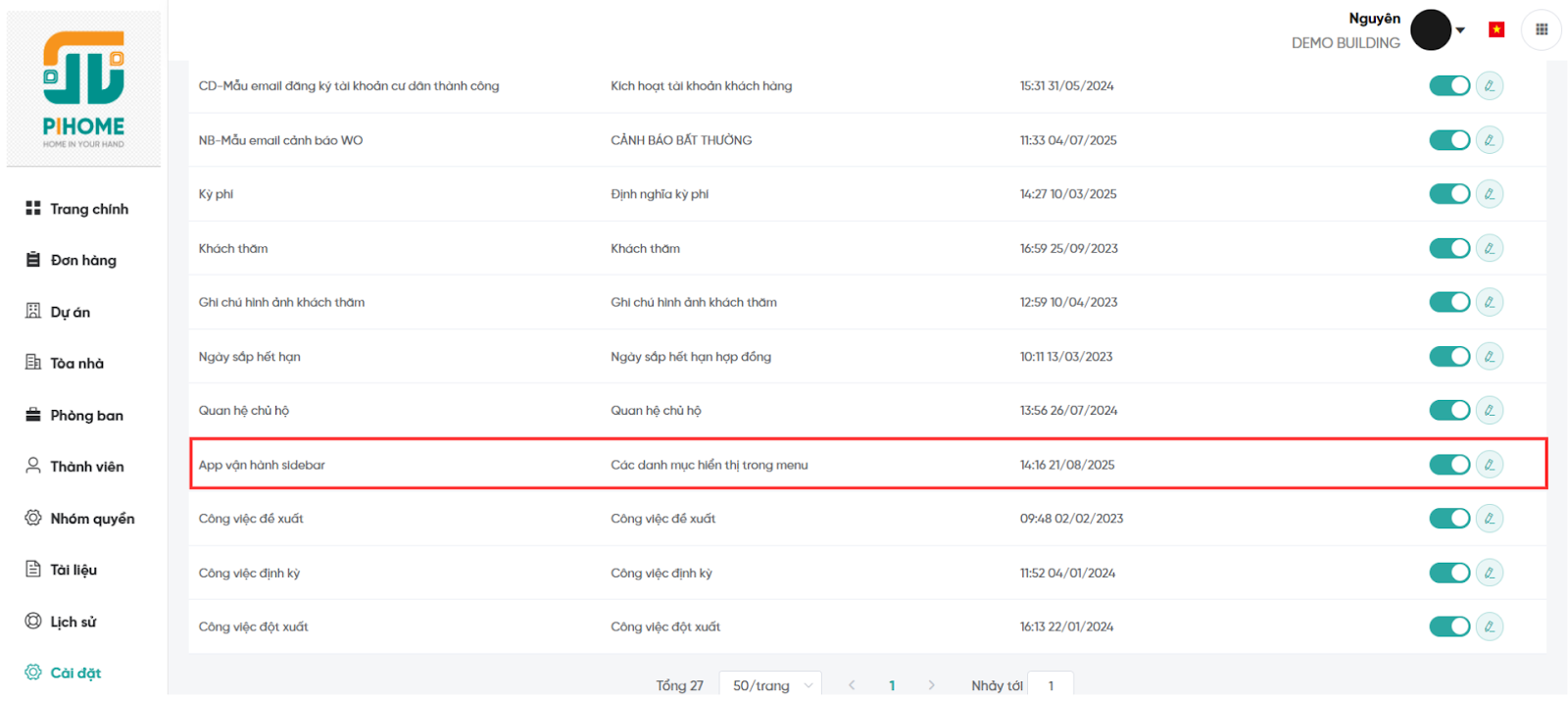Viewport: 1568px width, 701px height.
Task: Open the 50/trang page size dropdown
Action: 770,685
